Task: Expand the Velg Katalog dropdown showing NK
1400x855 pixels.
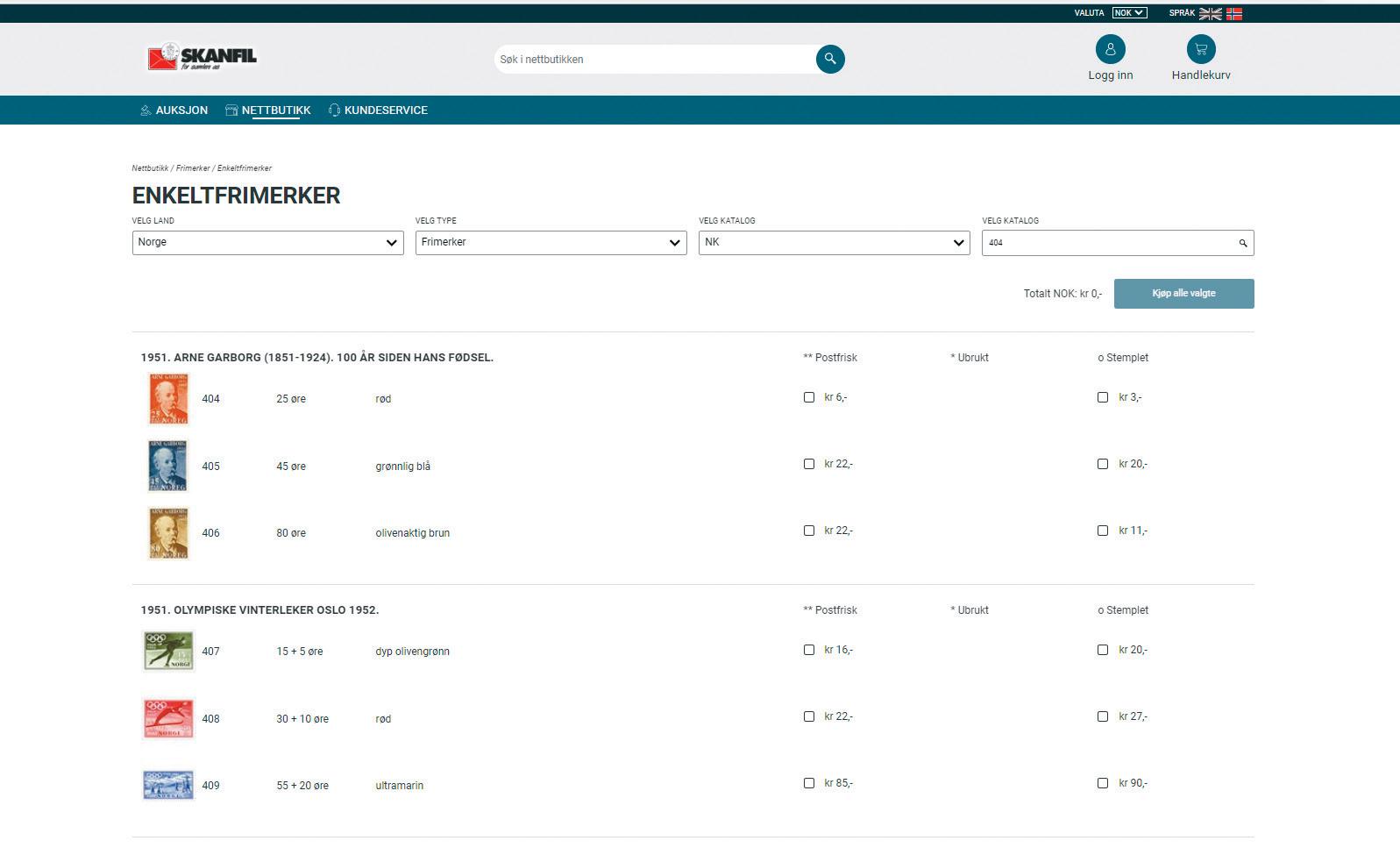Action: (x=834, y=243)
